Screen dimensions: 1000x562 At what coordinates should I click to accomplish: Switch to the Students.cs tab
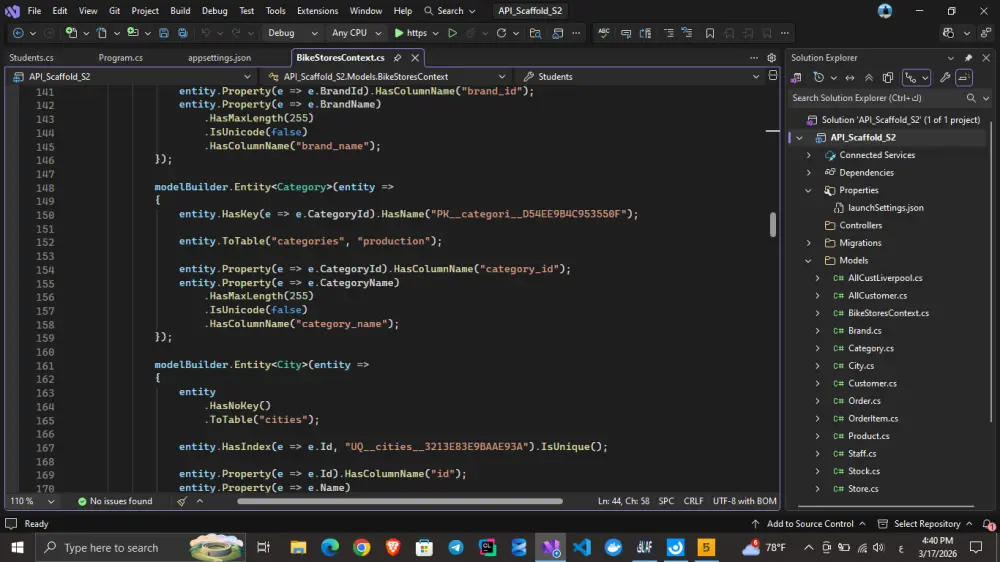tap(31, 57)
